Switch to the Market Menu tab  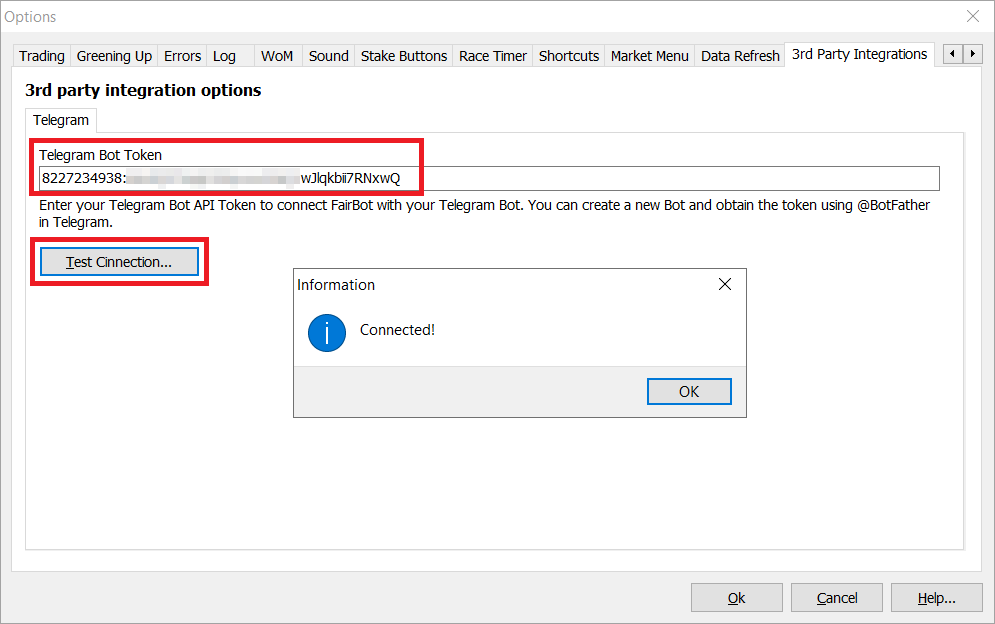pyautogui.click(x=650, y=56)
